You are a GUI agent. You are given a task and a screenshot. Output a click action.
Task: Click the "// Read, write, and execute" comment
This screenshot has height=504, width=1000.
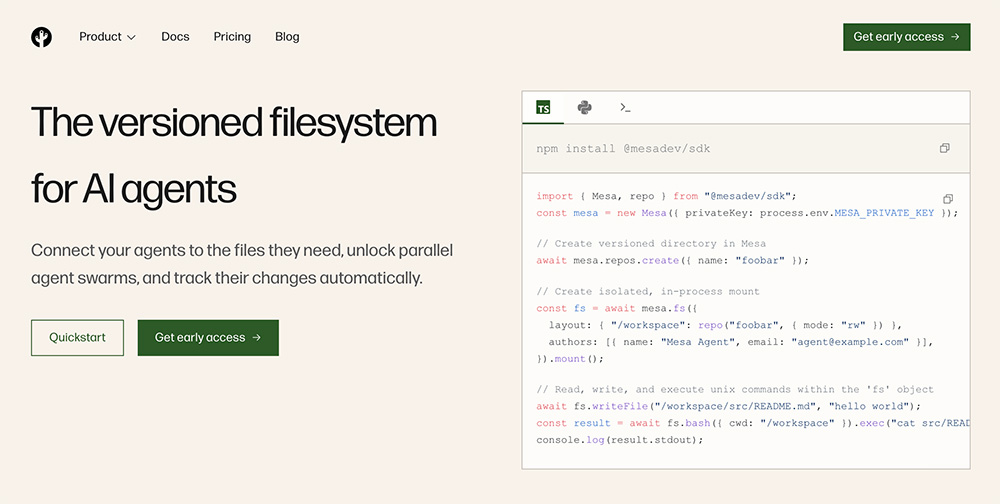coord(734,389)
